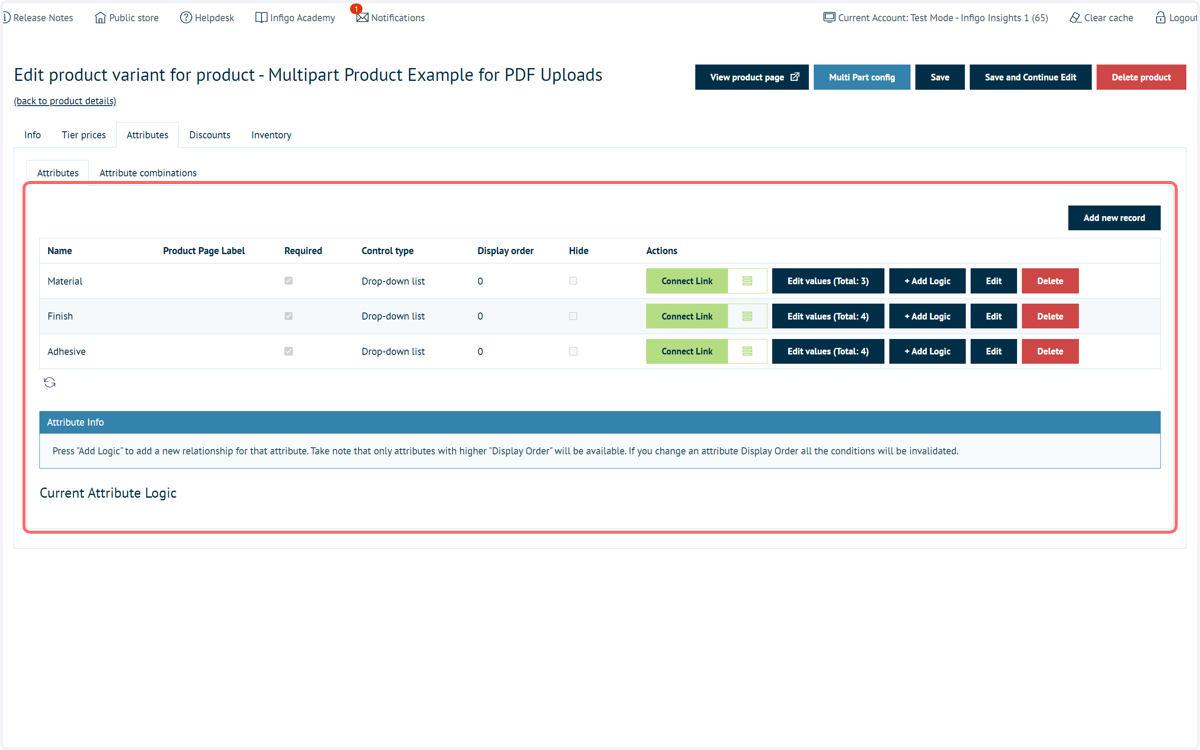1200x750 pixels.
Task: Click the Delete product button
Action: point(1141,77)
